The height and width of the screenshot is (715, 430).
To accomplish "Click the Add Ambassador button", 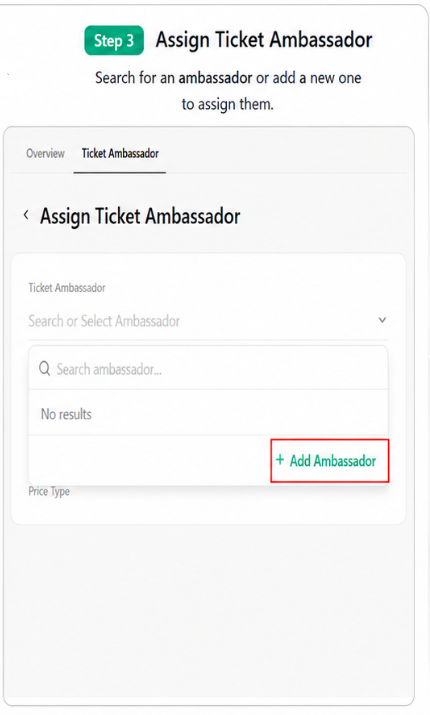I will [x=330, y=461].
